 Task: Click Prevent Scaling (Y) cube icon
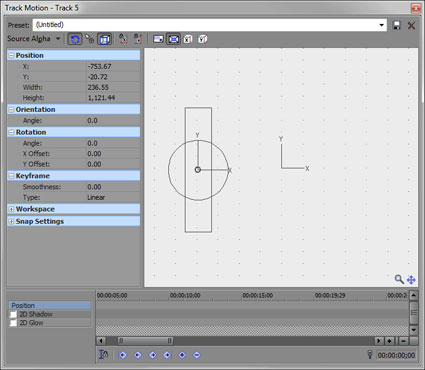(x=203, y=39)
